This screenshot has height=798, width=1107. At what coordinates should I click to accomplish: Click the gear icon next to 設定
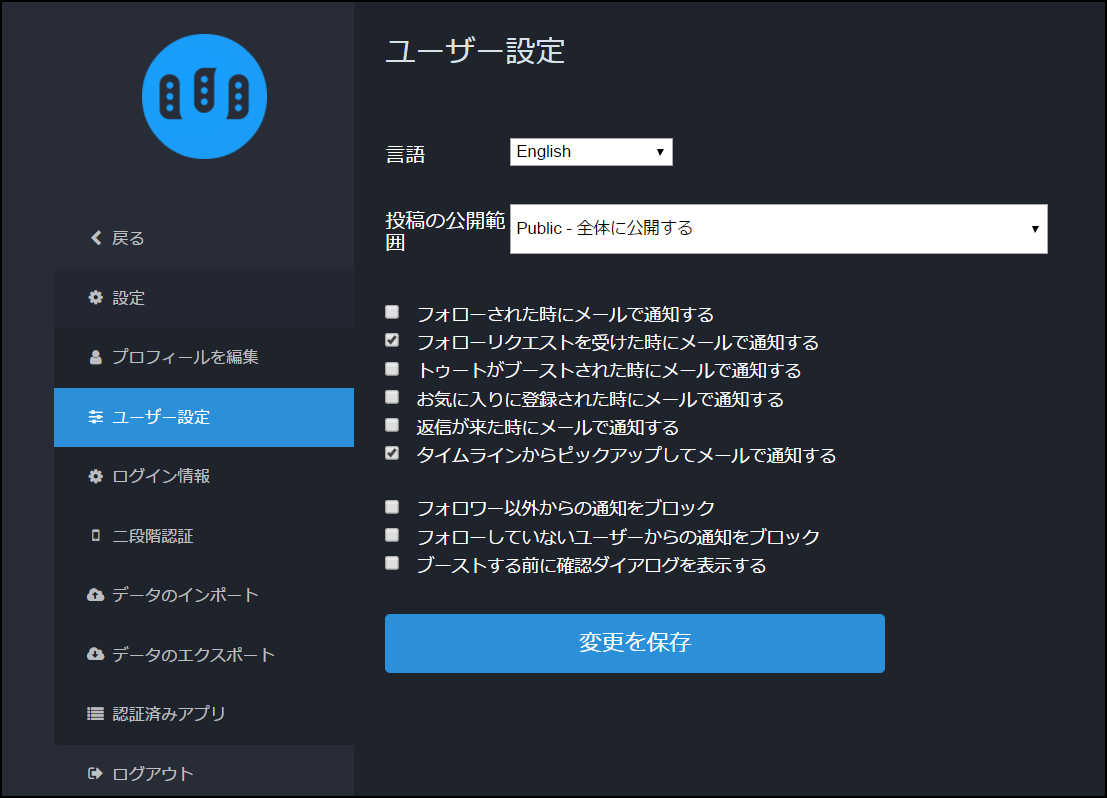point(96,297)
